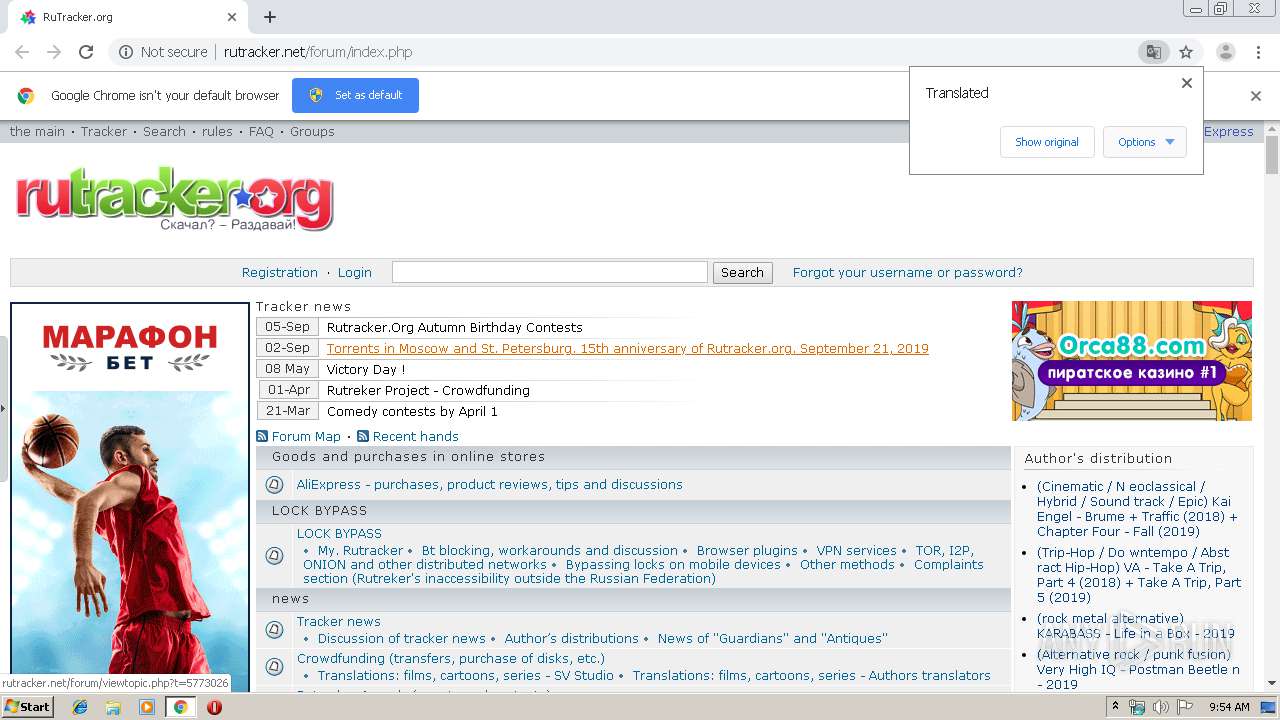This screenshot has height=720, width=1280.
Task: Open the Tracker navigation link
Action: pyautogui.click(x=104, y=131)
